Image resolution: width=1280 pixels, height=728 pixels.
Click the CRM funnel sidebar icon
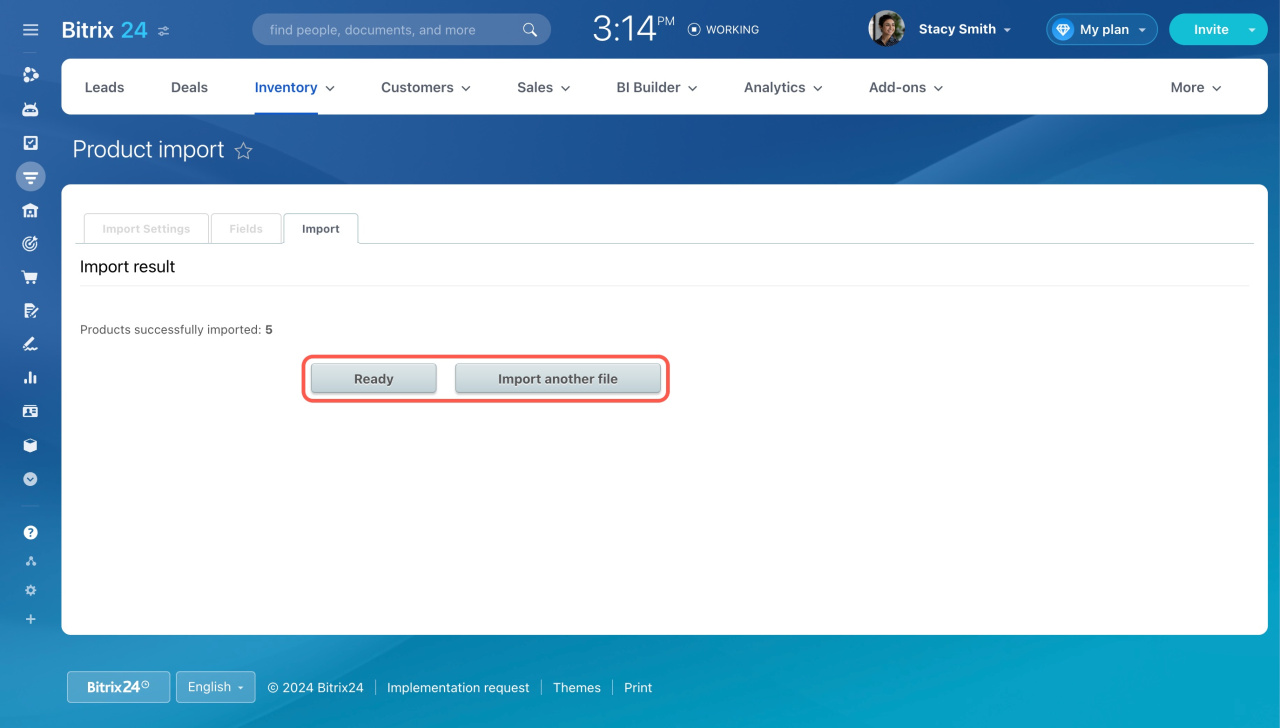(30, 177)
